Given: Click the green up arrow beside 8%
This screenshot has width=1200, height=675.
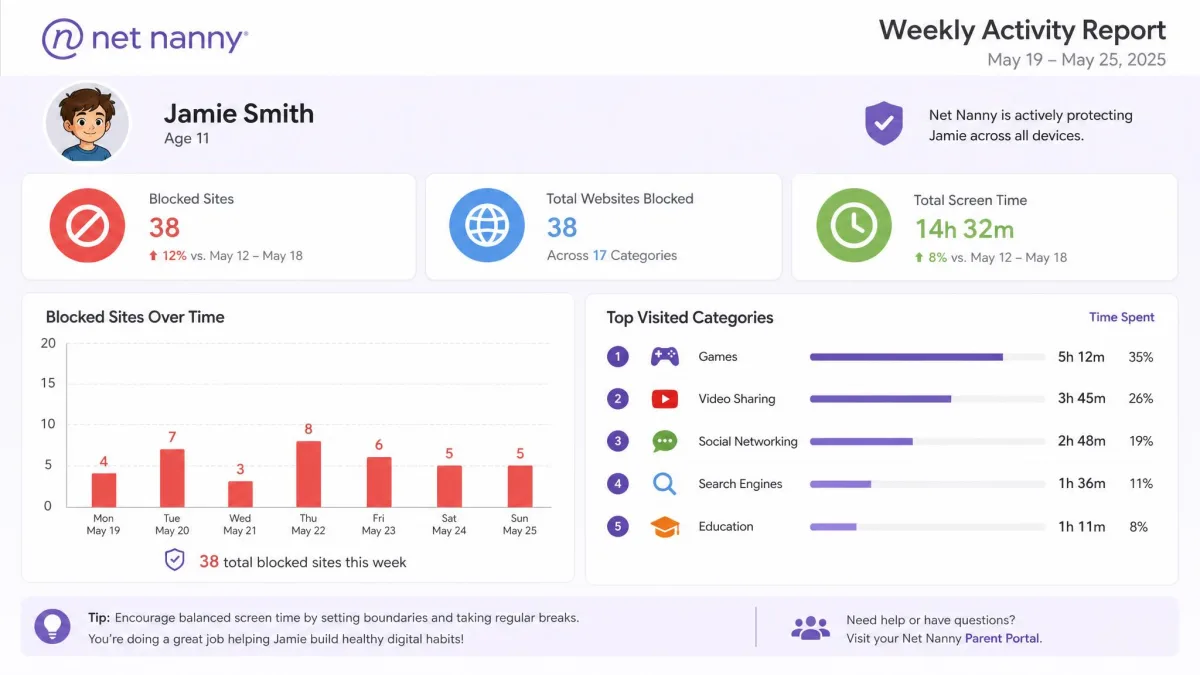Looking at the screenshot, I should tap(918, 258).
